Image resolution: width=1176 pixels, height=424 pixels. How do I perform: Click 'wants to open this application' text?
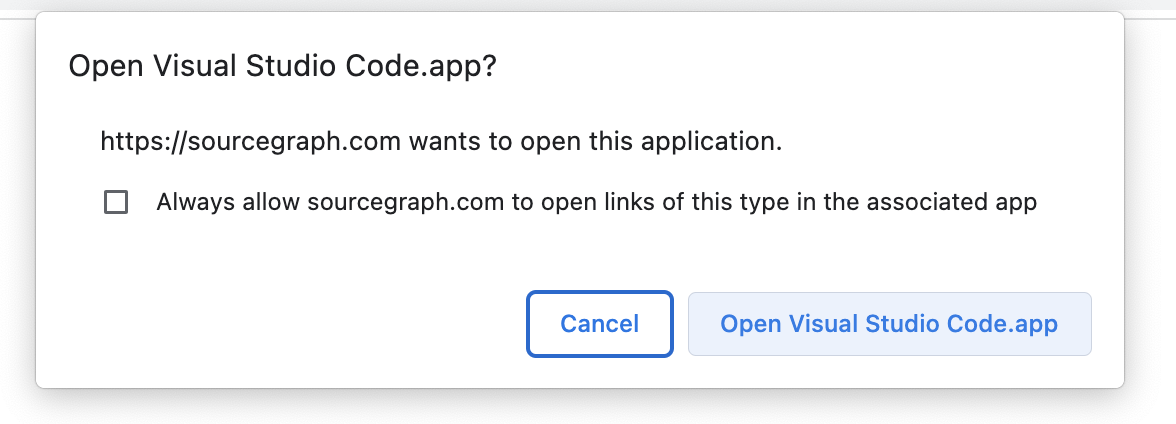point(594,142)
